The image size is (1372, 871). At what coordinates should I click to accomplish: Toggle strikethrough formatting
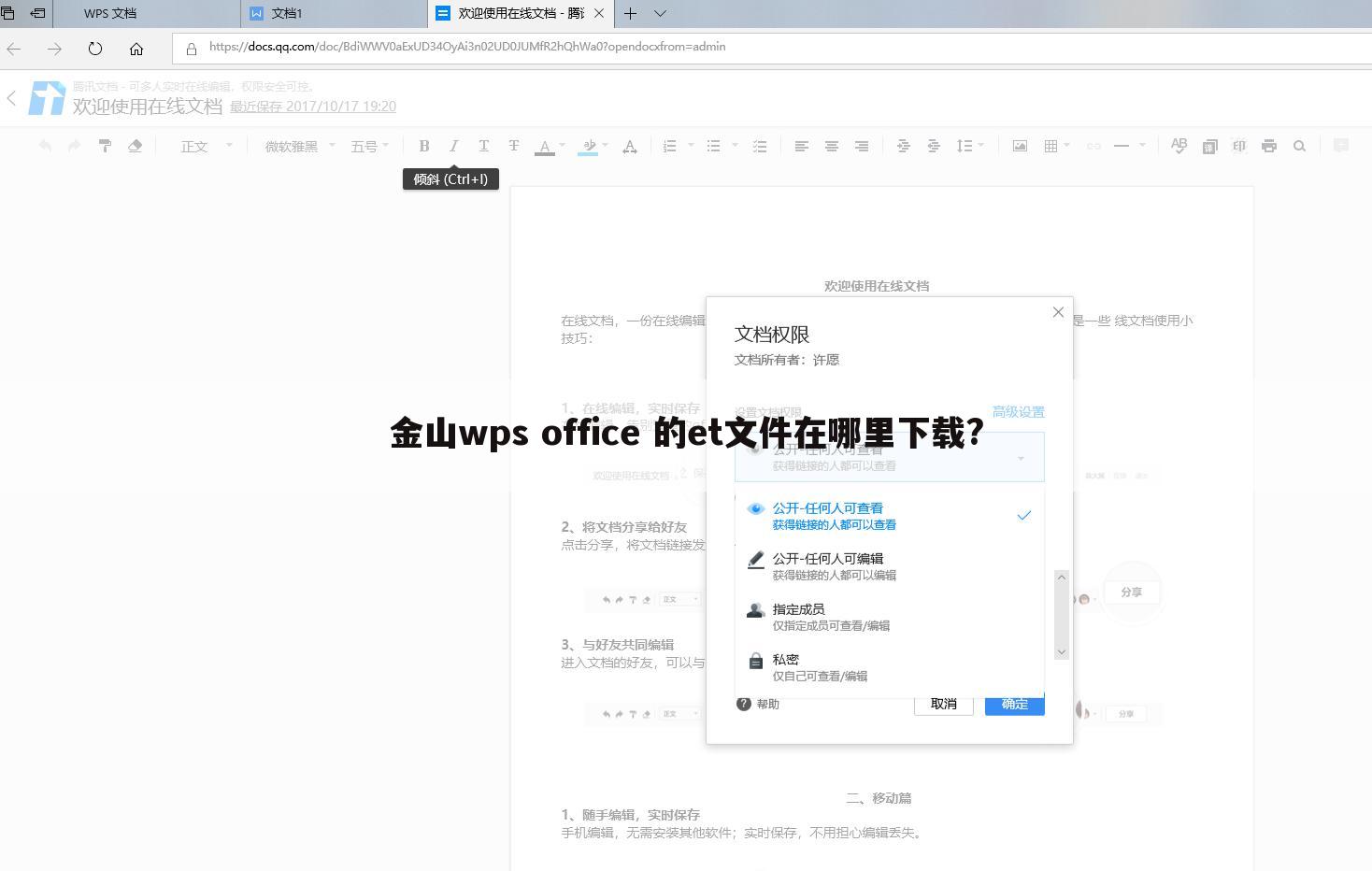513,146
